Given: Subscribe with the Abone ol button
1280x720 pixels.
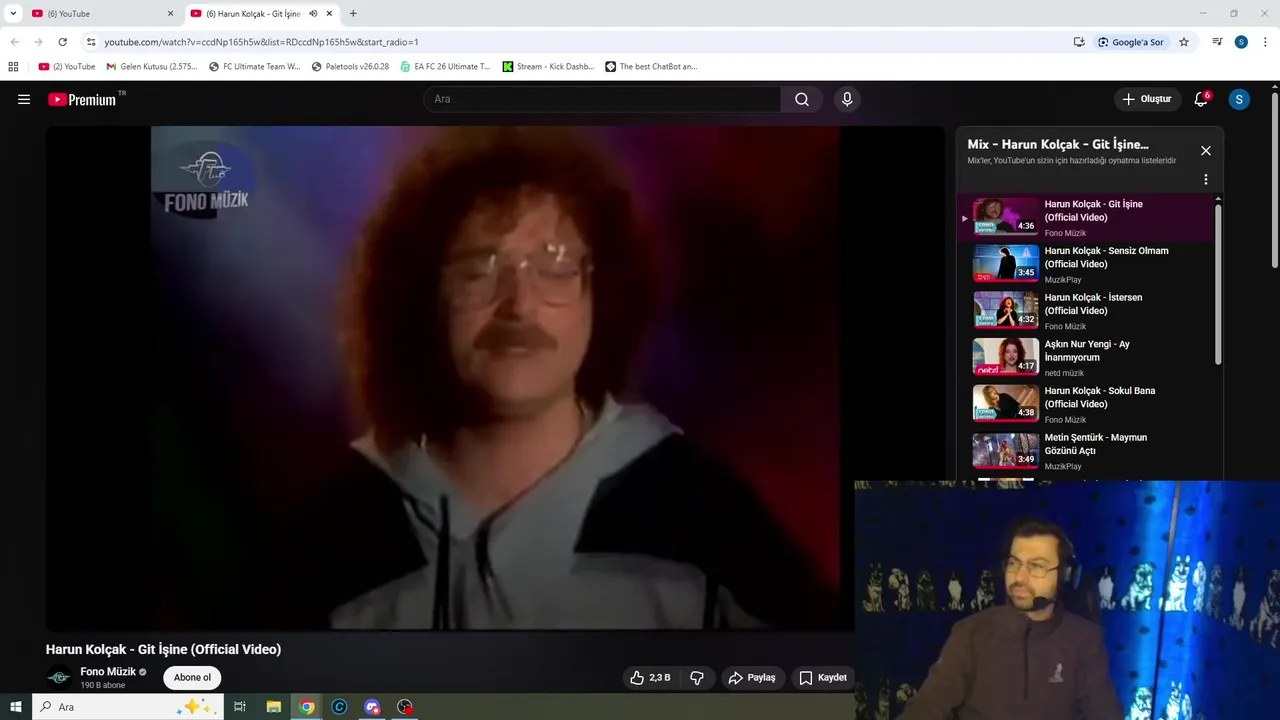Looking at the screenshot, I should [192, 677].
